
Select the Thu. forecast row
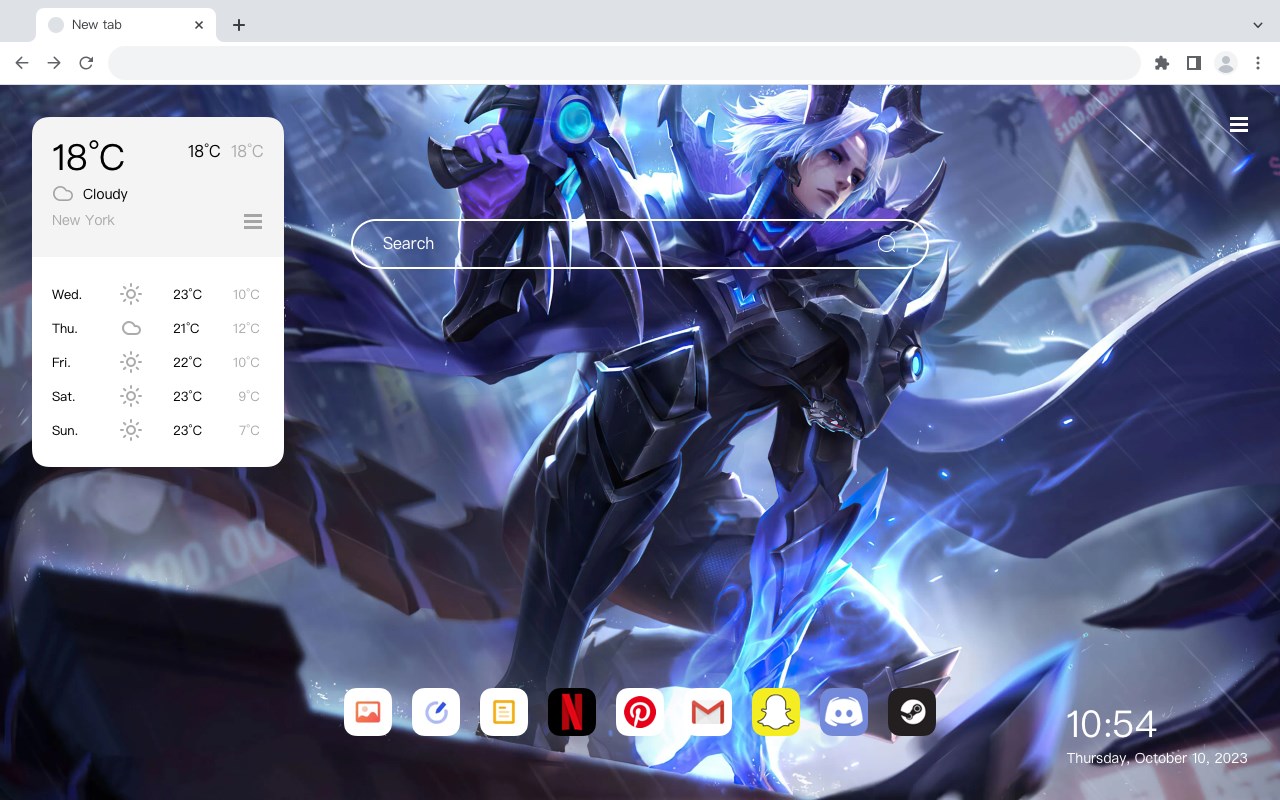158,328
